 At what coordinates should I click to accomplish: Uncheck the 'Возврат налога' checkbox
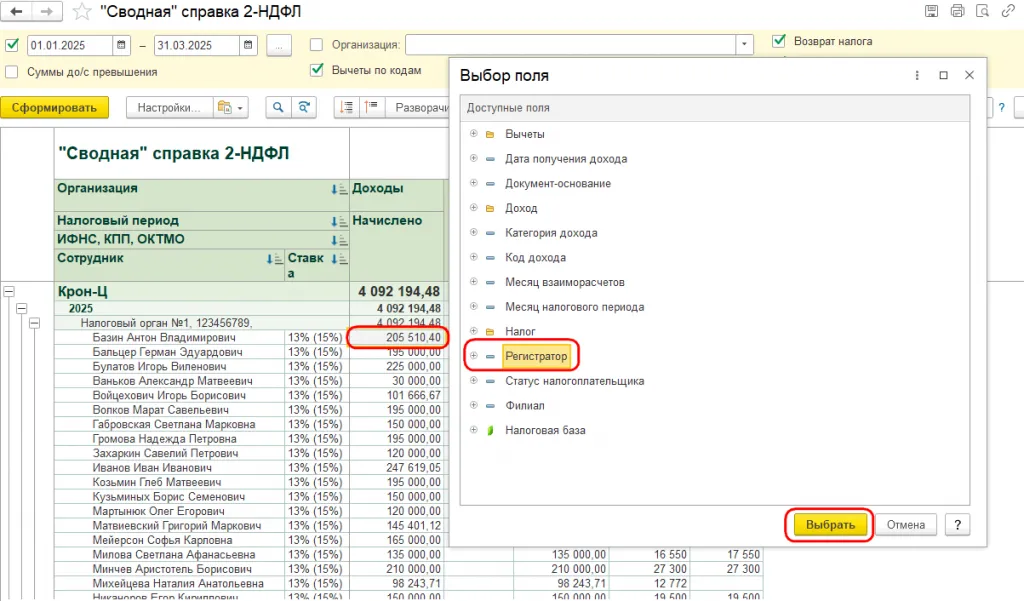tap(779, 41)
